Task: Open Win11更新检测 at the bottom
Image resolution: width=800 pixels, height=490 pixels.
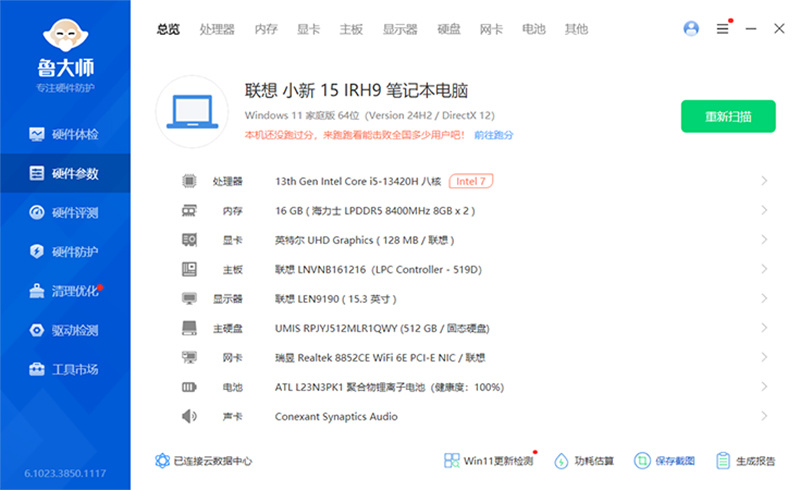Action: click(x=488, y=461)
